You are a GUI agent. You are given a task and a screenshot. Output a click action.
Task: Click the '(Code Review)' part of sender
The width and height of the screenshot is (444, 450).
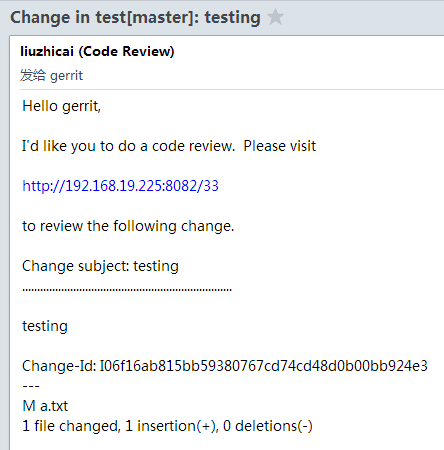tap(126, 51)
